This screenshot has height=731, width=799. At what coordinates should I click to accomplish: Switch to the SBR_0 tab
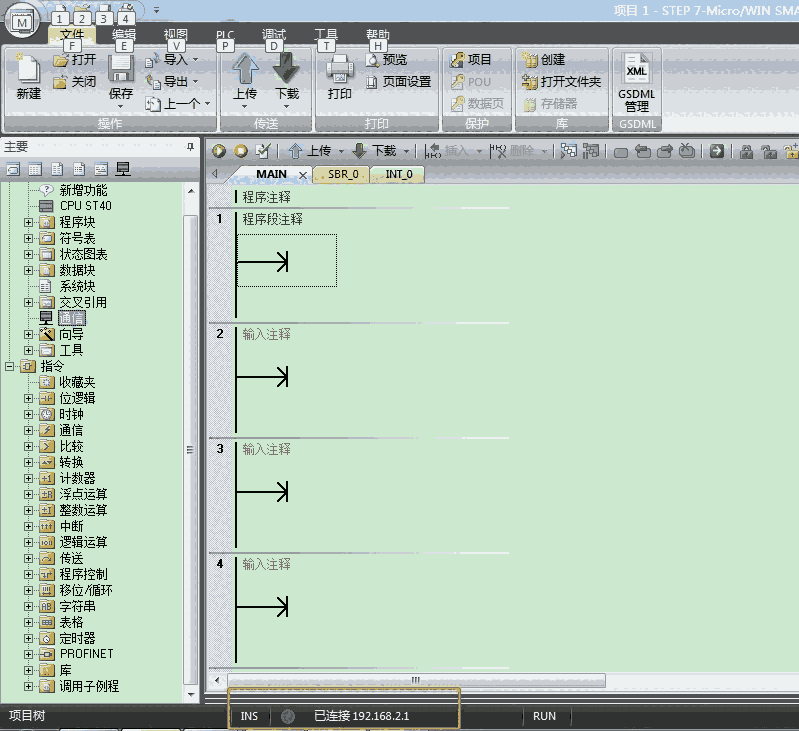(341, 174)
